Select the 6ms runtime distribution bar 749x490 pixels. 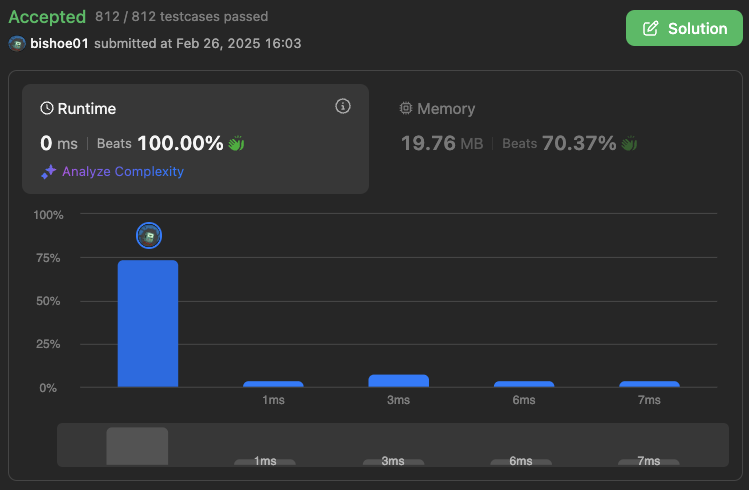tap(524, 384)
